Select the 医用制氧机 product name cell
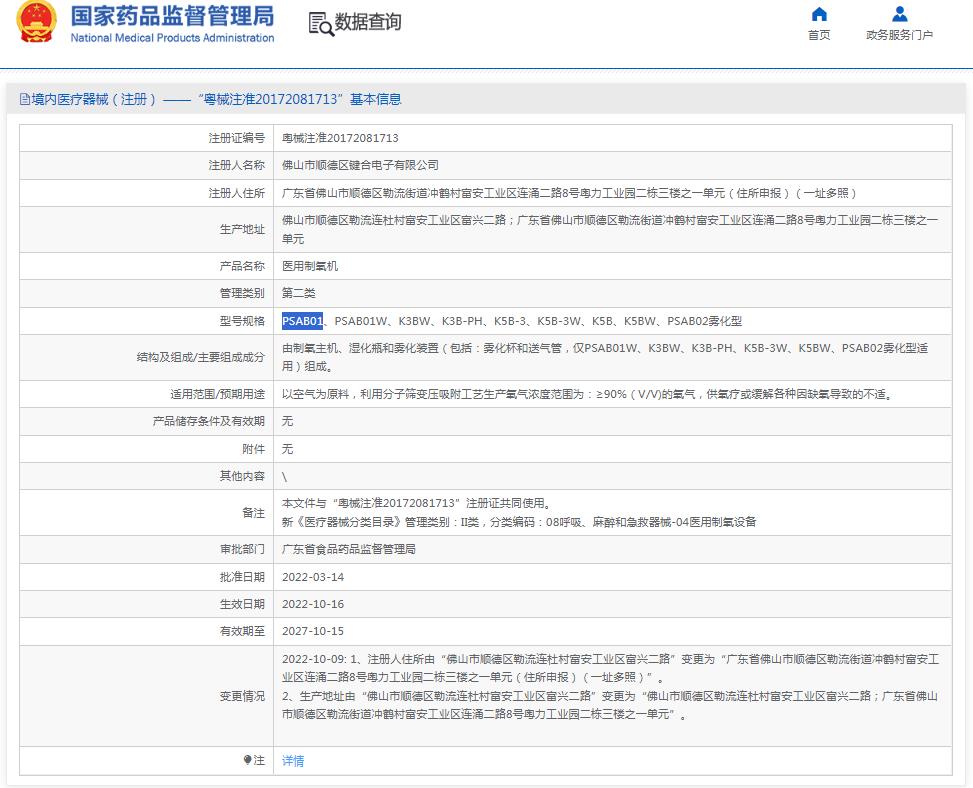The width and height of the screenshot is (973, 788). pyautogui.click(x=309, y=267)
